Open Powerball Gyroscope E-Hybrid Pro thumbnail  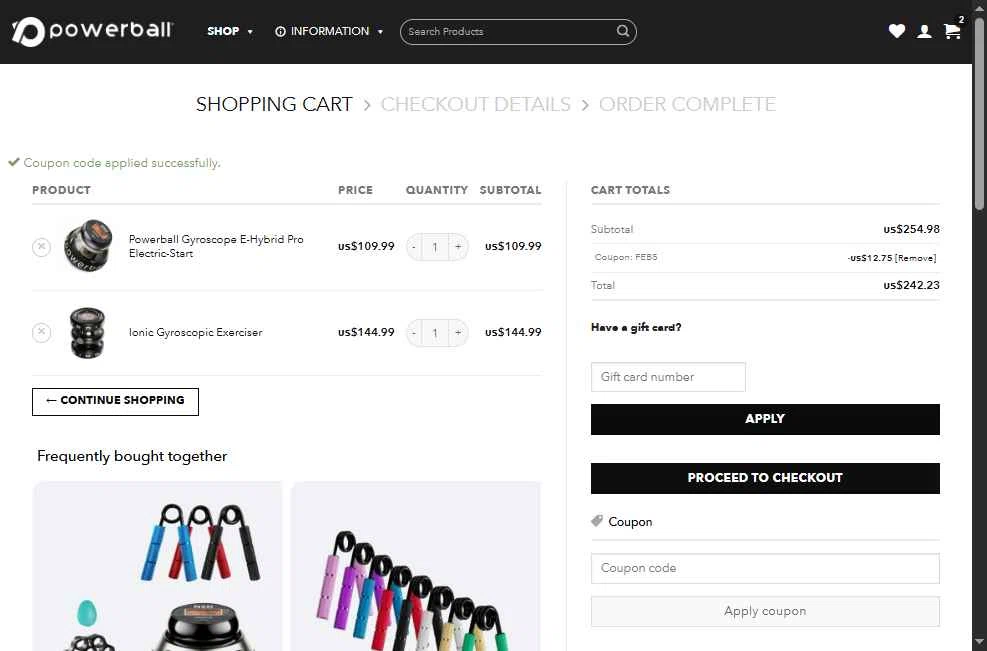[88, 246]
